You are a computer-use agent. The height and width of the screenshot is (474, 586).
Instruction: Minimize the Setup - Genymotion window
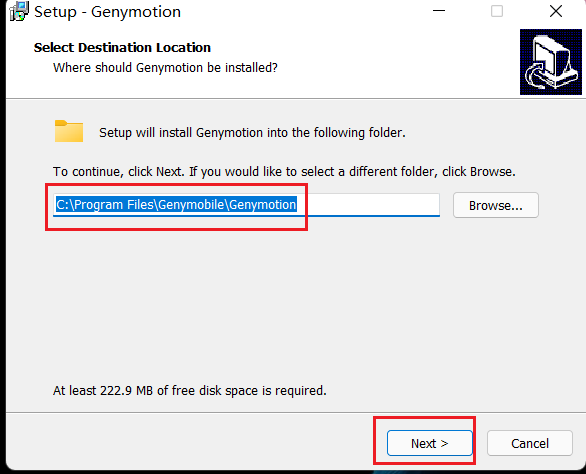coord(439,11)
